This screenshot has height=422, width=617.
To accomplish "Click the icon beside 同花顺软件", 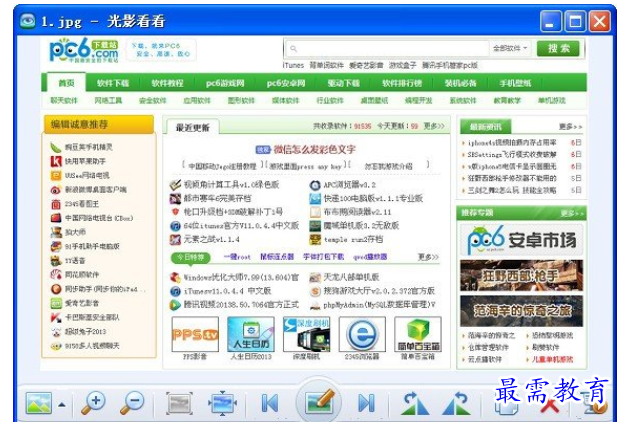I will pyautogui.click(x=56, y=274).
